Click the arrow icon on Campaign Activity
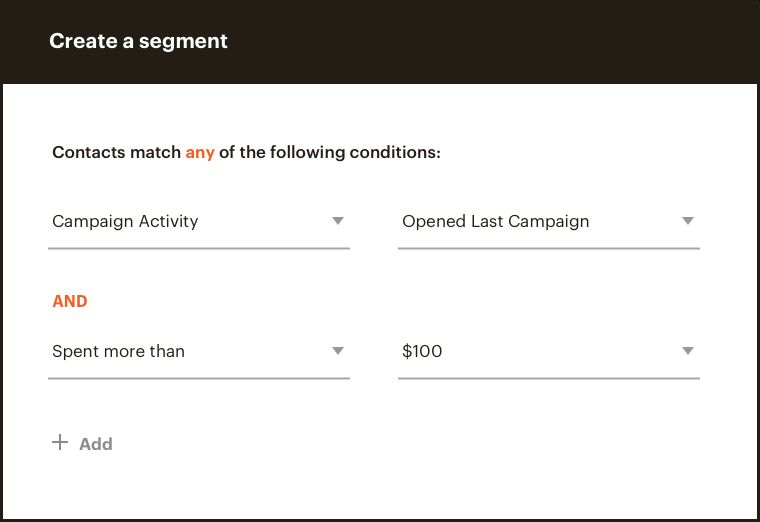The image size is (760, 522). 338,221
